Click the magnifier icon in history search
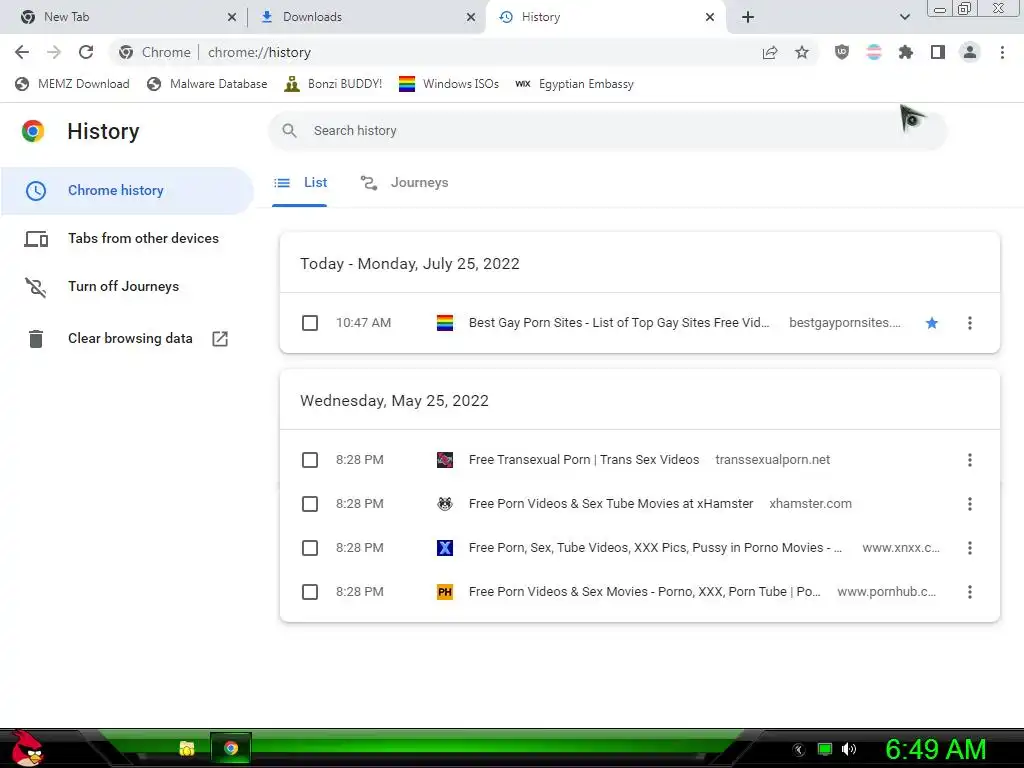The height and width of the screenshot is (768, 1024). coord(289,131)
